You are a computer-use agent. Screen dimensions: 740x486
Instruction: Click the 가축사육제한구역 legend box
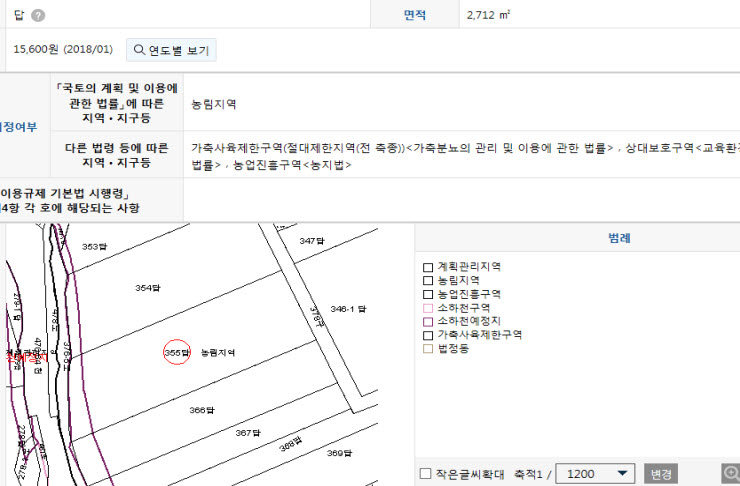(428, 334)
